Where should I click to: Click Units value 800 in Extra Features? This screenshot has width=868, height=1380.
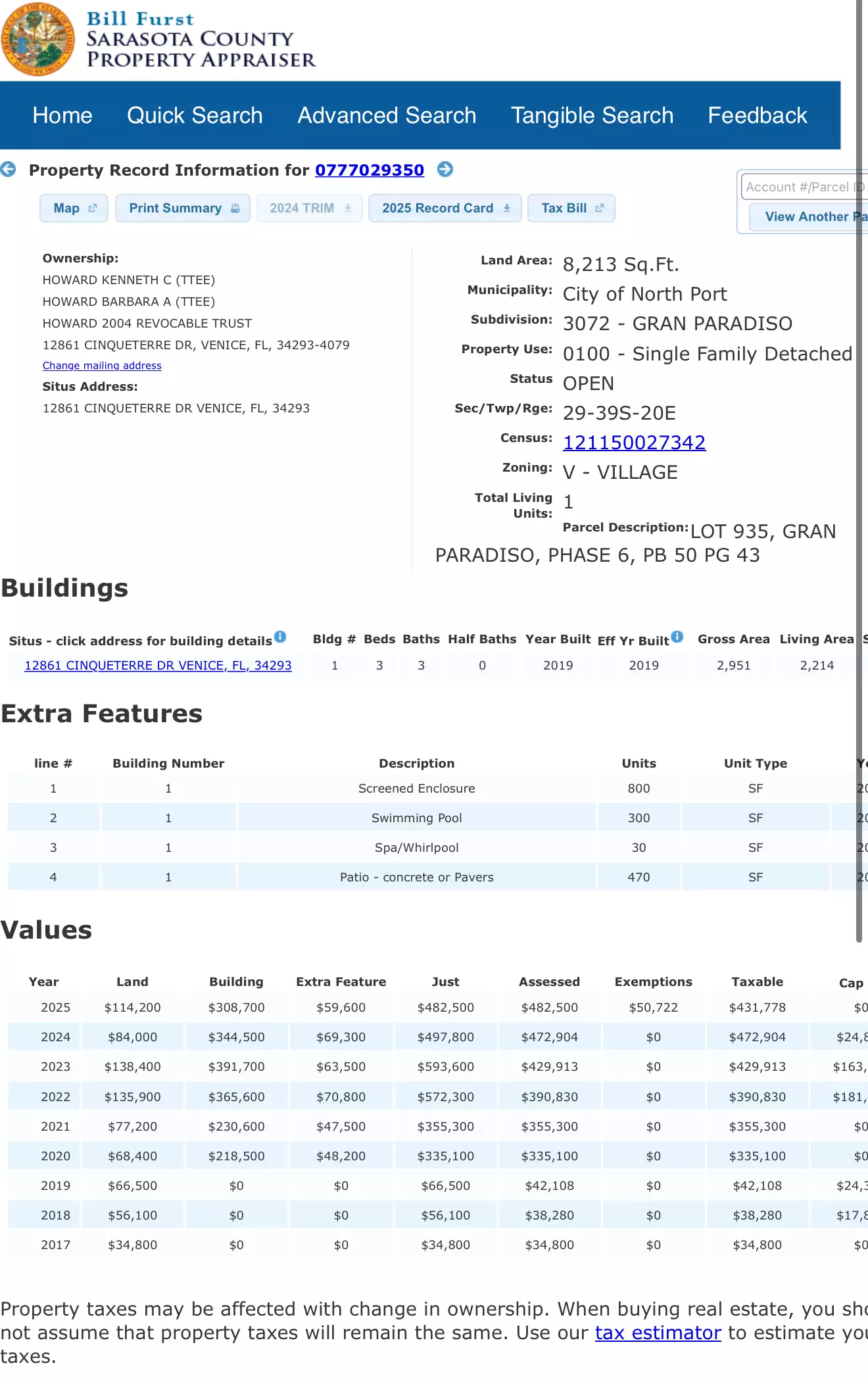639,789
